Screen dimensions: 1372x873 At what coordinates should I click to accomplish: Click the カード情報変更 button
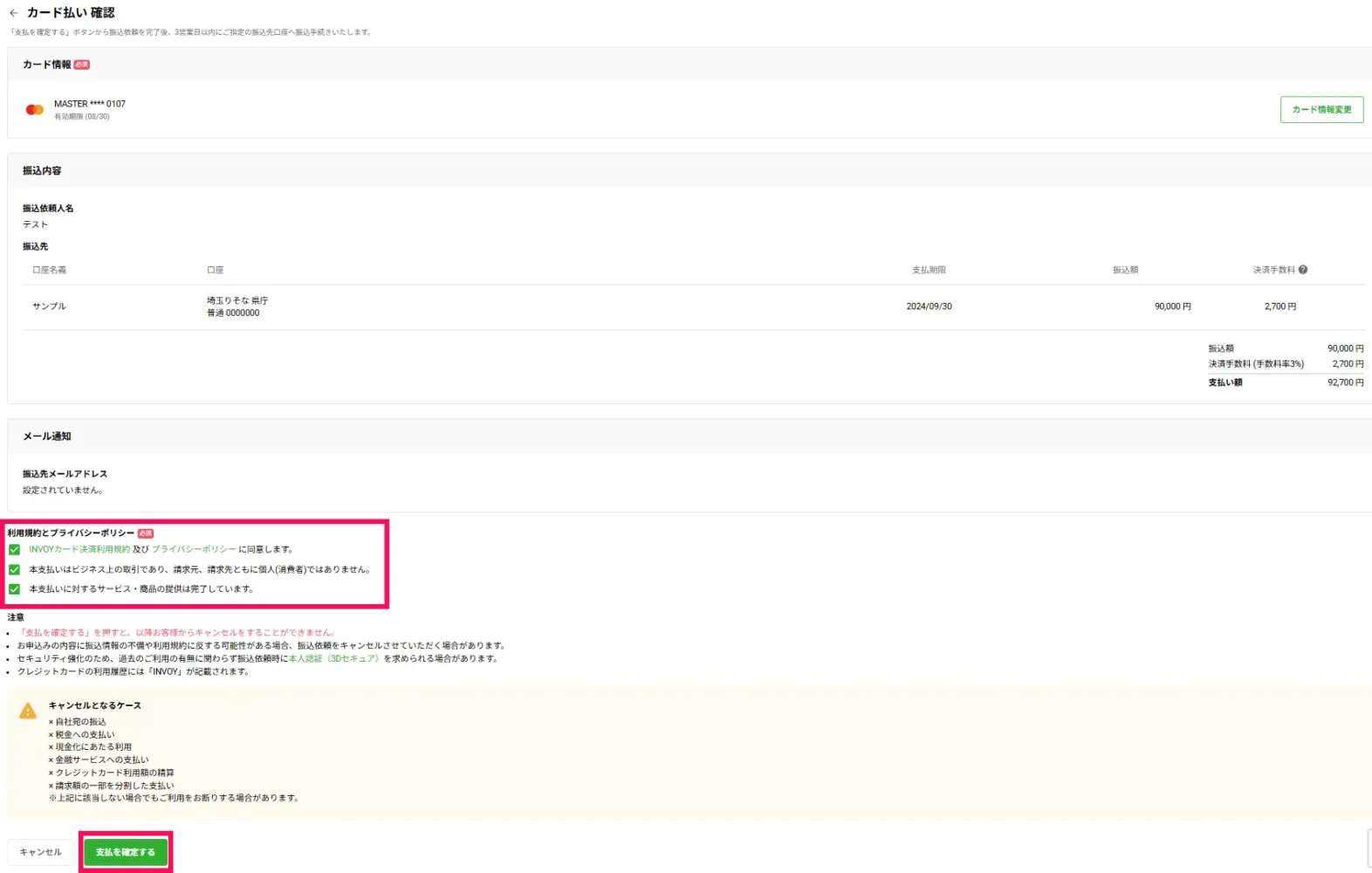point(1321,109)
